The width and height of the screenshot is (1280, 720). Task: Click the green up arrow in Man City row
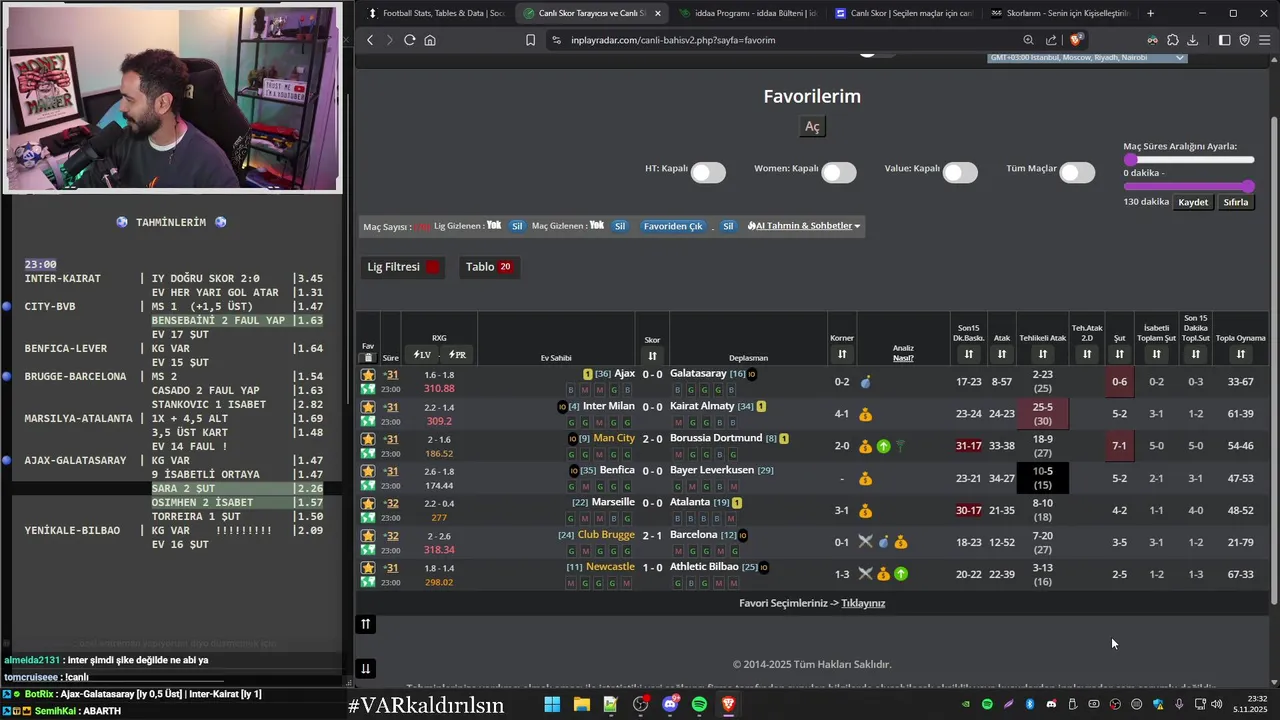pos(883,446)
